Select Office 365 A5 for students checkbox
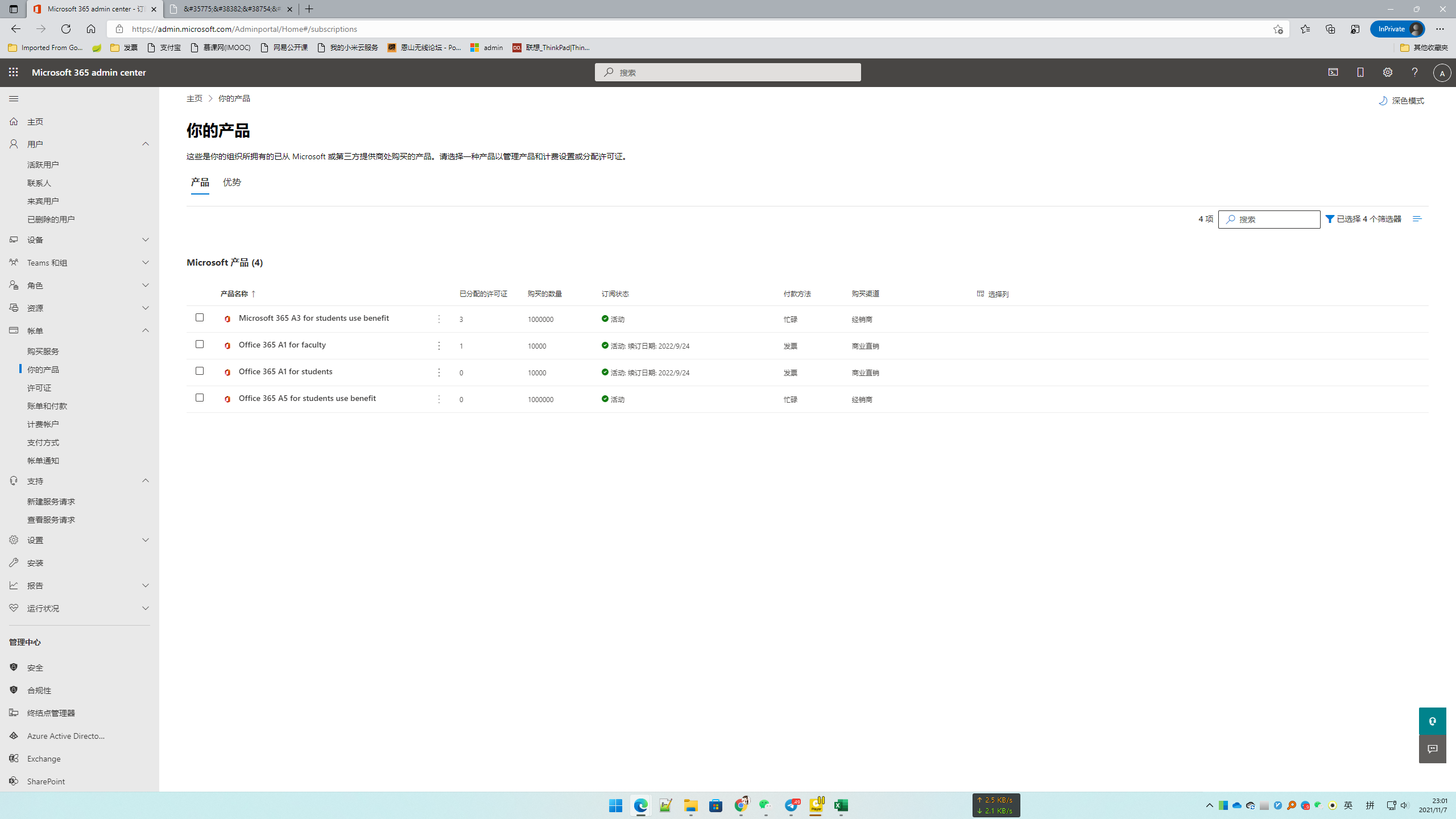The width and height of the screenshot is (1456, 819). (x=200, y=398)
